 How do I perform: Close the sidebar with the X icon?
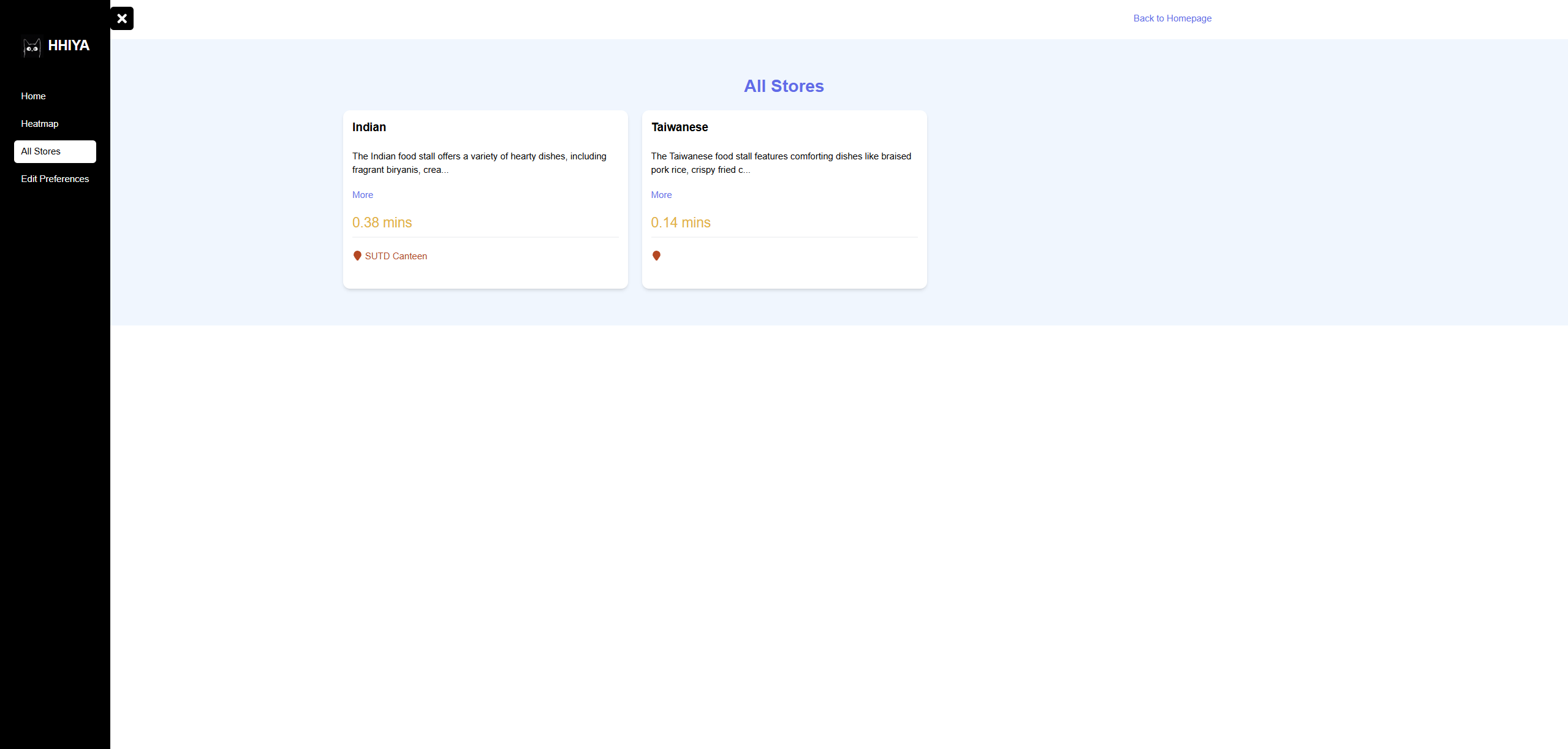point(122,18)
